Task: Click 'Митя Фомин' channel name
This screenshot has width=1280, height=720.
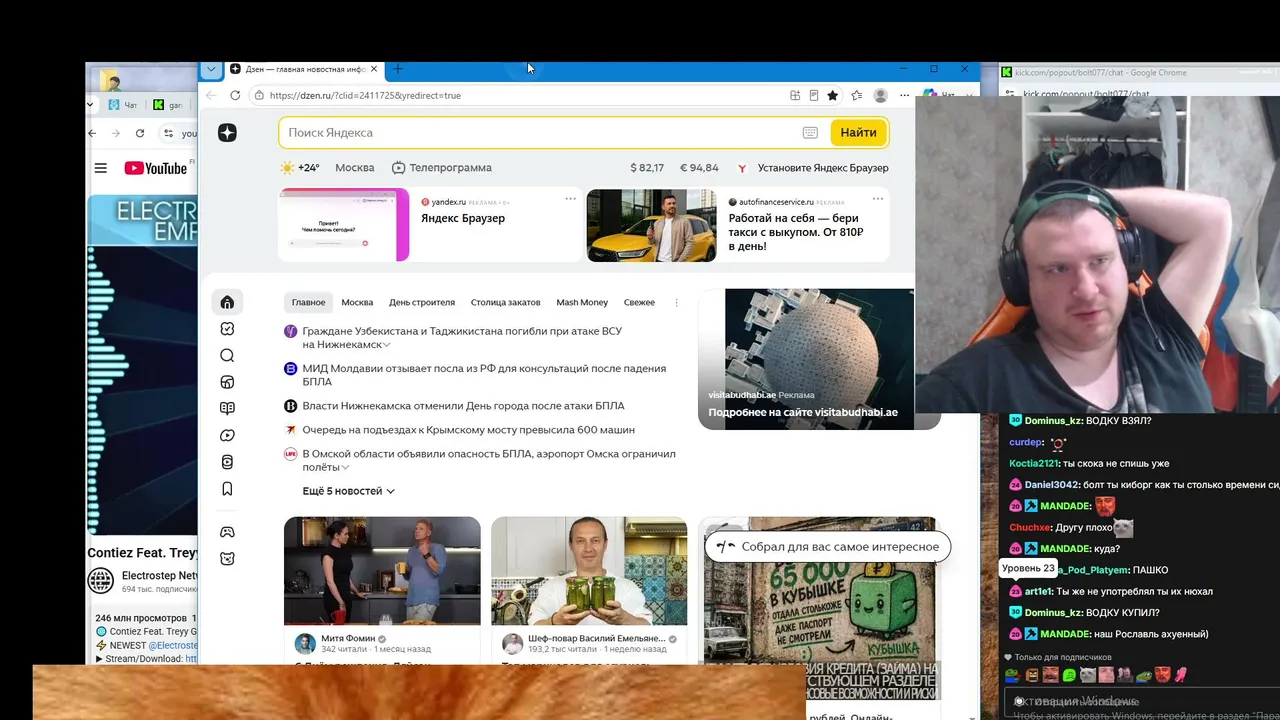Action: pos(347,638)
